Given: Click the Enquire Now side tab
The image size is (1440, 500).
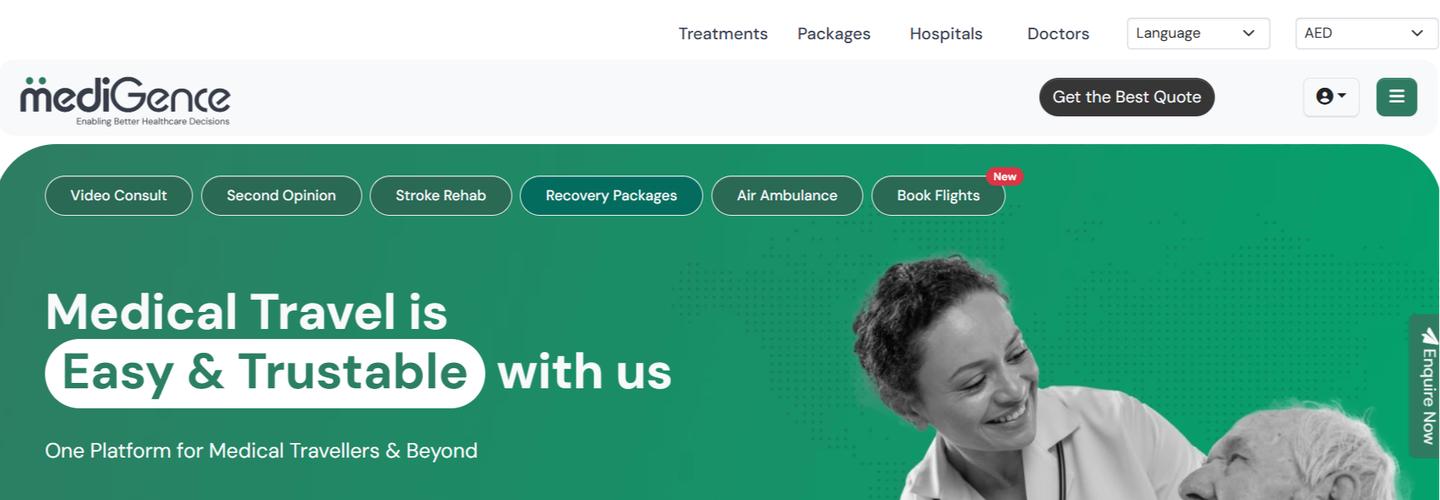Looking at the screenshot, I should 1426,386.
